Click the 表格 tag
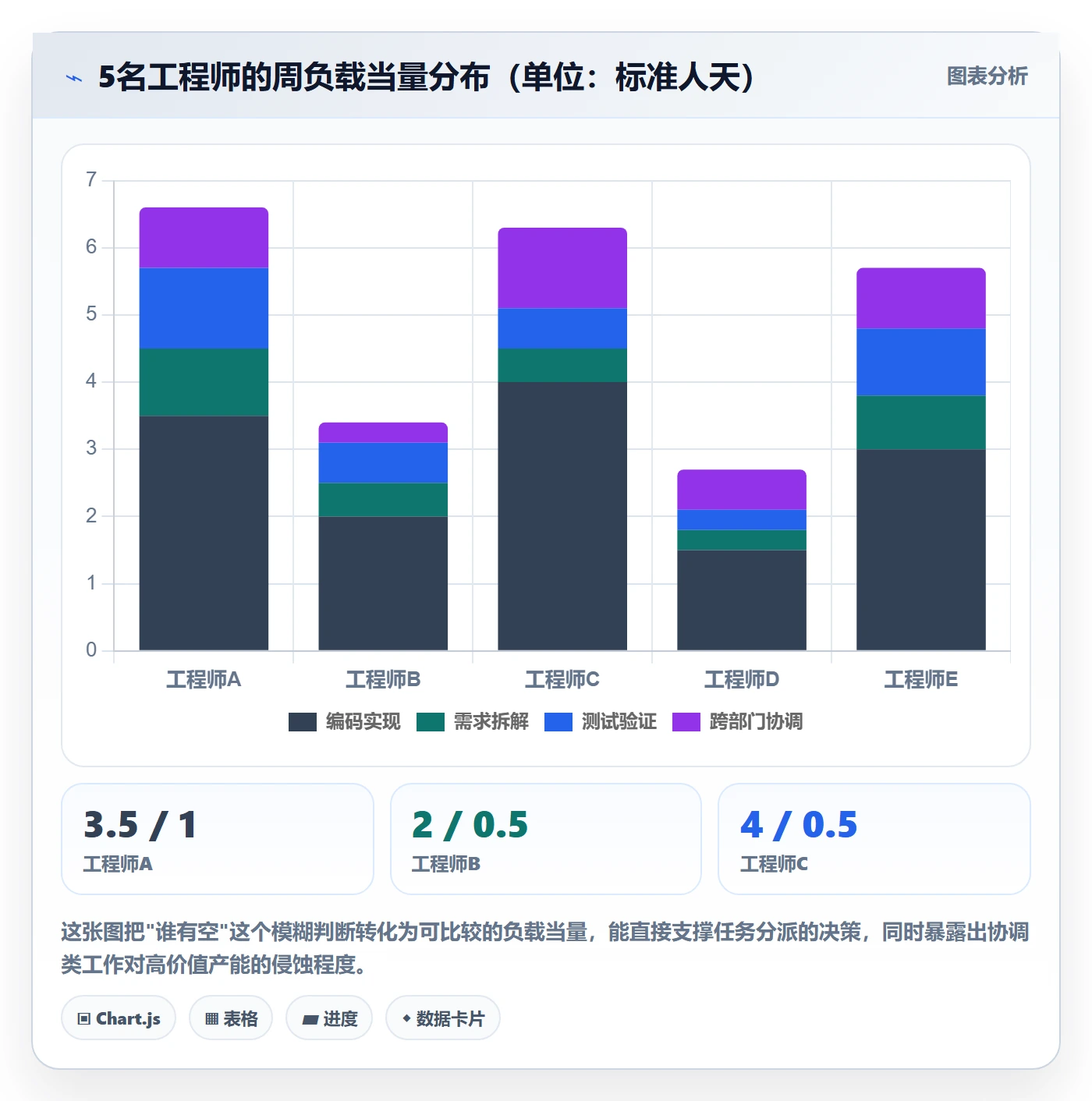 [x=231, y=1018]
